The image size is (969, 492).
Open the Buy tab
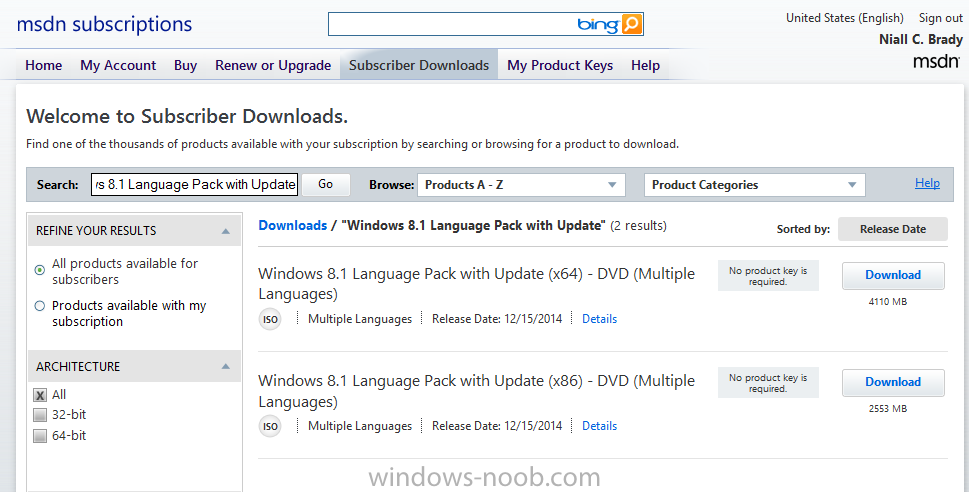point(185,66)
